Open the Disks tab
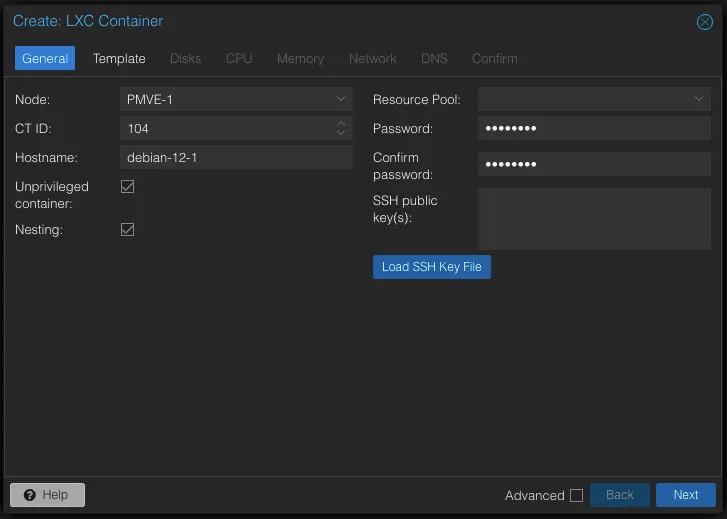The width and height of the screenshot is (727, 519). coord(185,58)
